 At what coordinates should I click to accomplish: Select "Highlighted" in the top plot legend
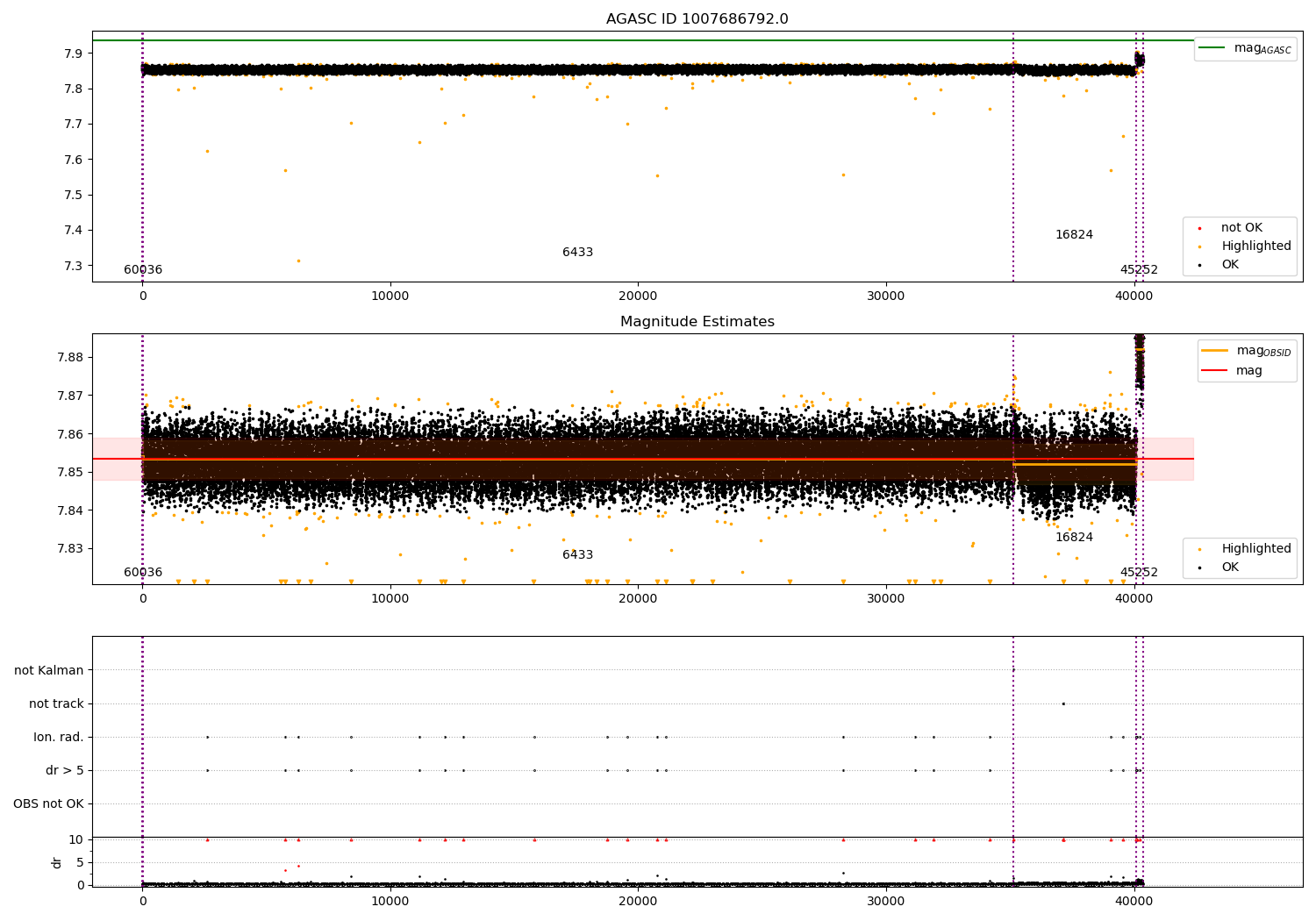(x=1256, y=246)
